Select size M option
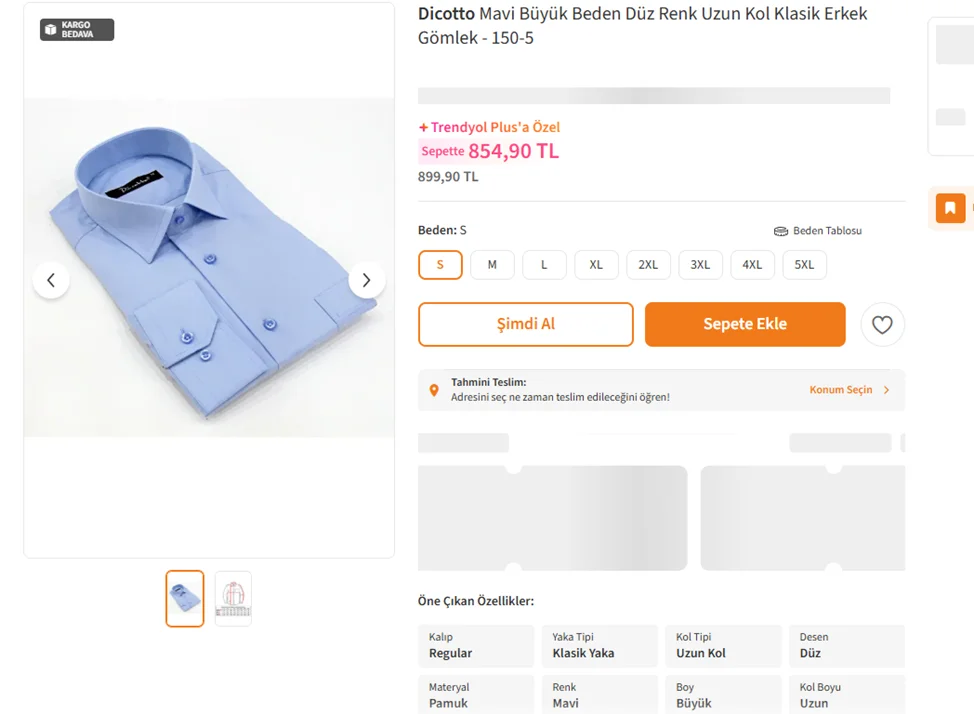The width and height of the screenshot is (974, 714). pyautogui.click(x=492, y=265)
